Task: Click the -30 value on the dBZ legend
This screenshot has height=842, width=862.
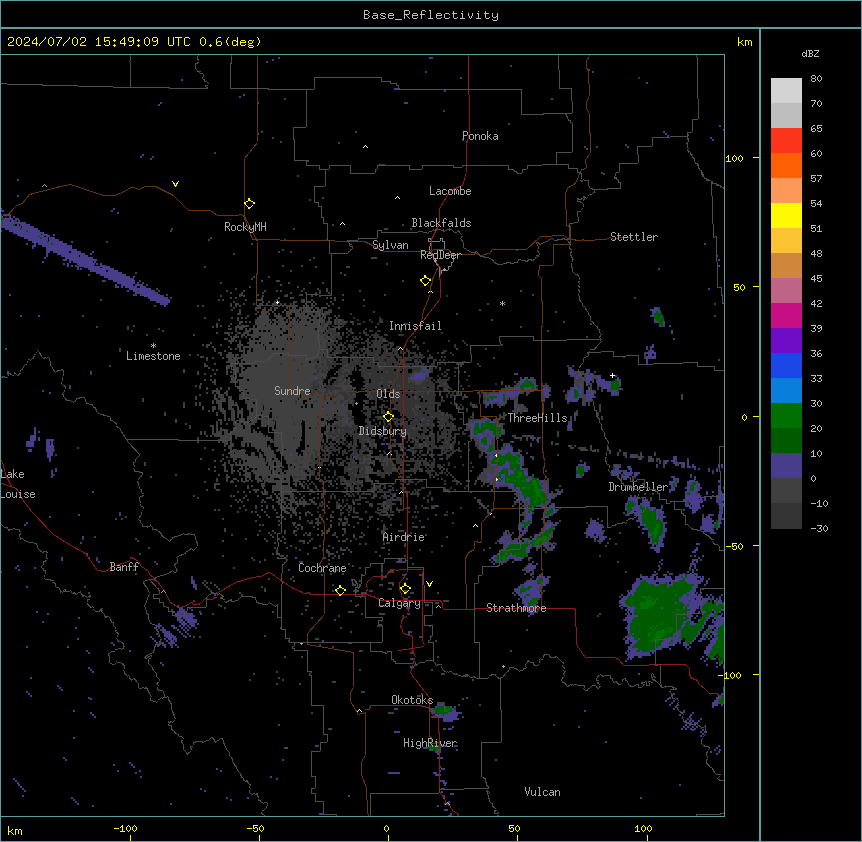Action: point(819,528)
